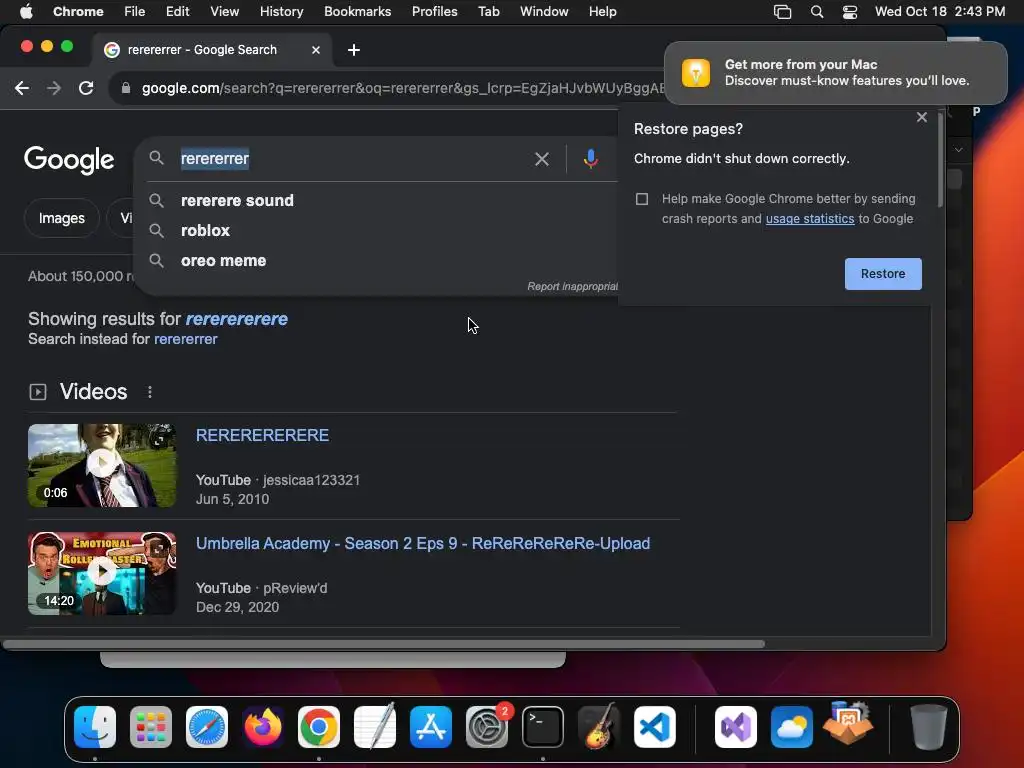Click the horizontal scrollbar of Chrome
1024x768 pixels.
(383, 644)
